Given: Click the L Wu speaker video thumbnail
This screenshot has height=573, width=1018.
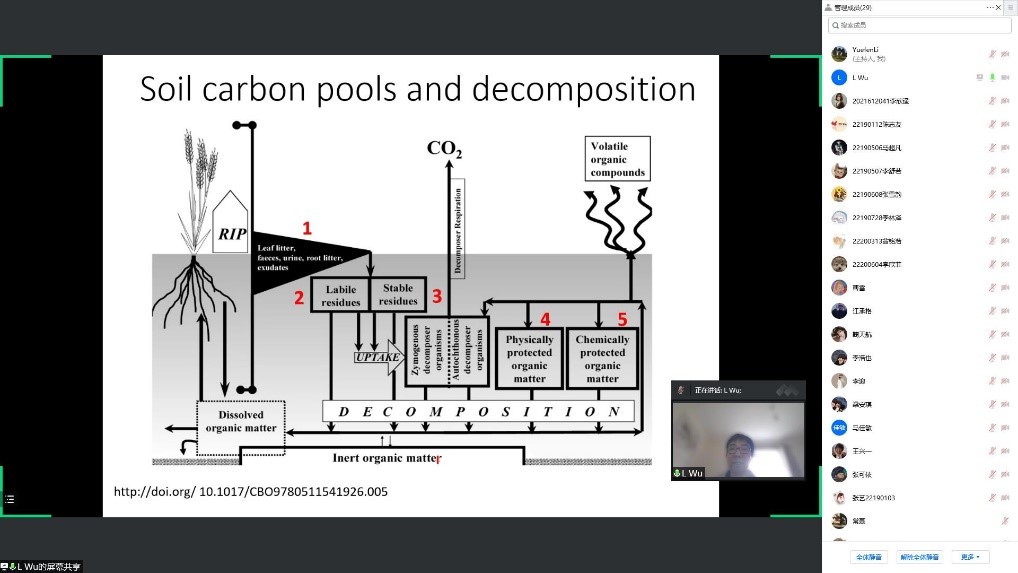Looking at the screenshot, I should pyautogui.click(x=738, y=435).
